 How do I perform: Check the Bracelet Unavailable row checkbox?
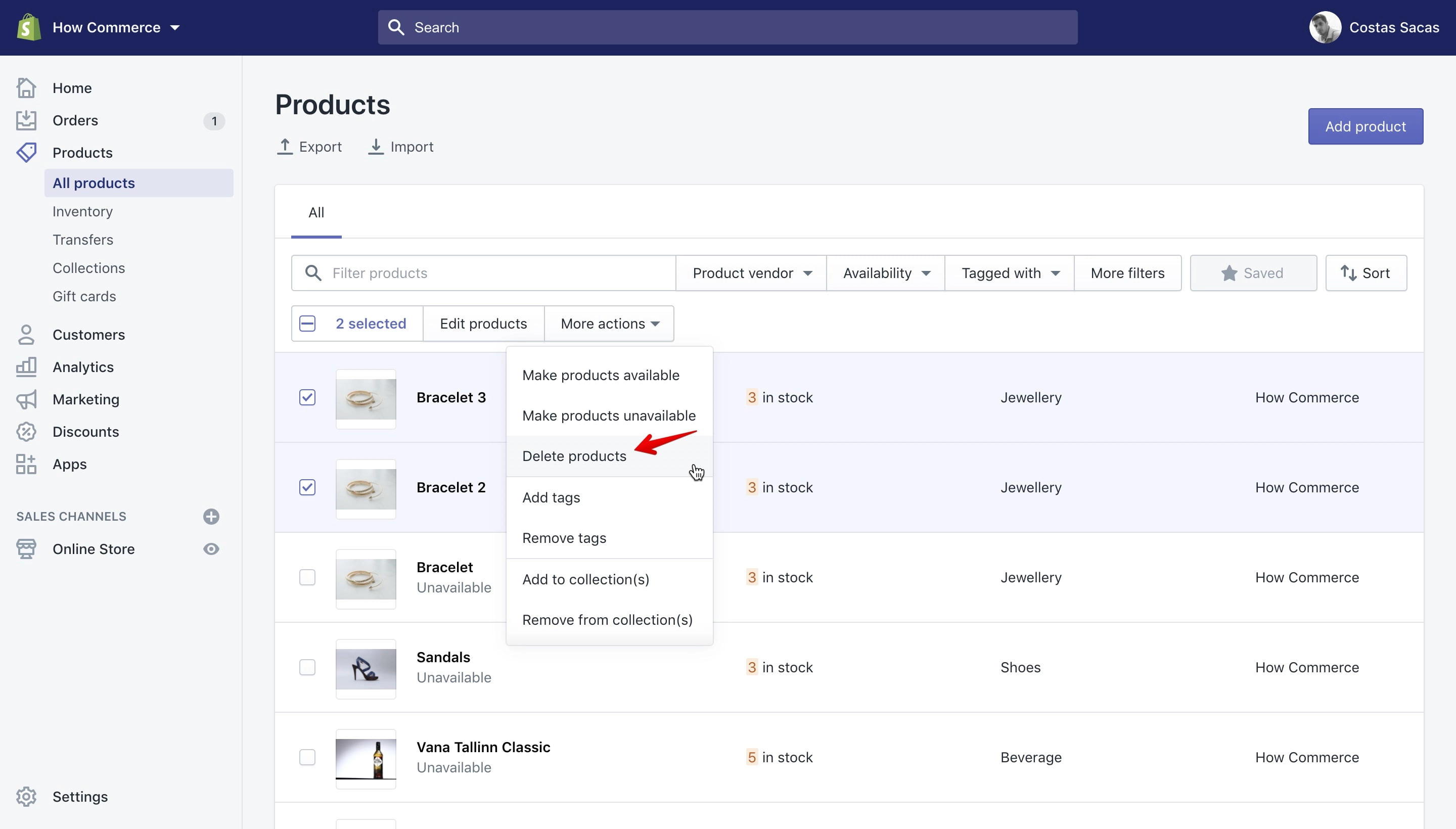[307, 577]
